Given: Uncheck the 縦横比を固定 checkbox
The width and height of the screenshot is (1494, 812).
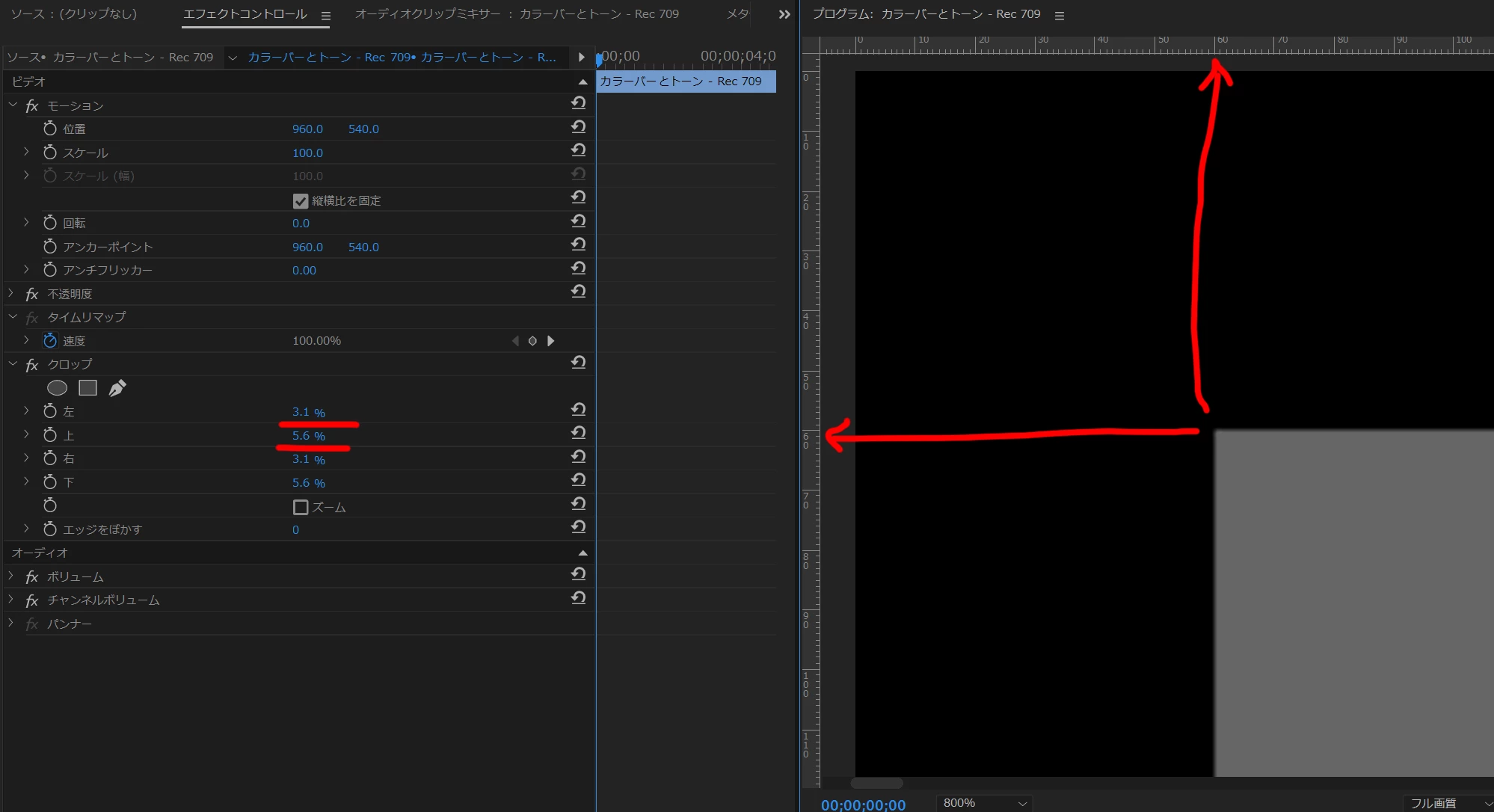Looking at the screenshot, I should point(301,201).
